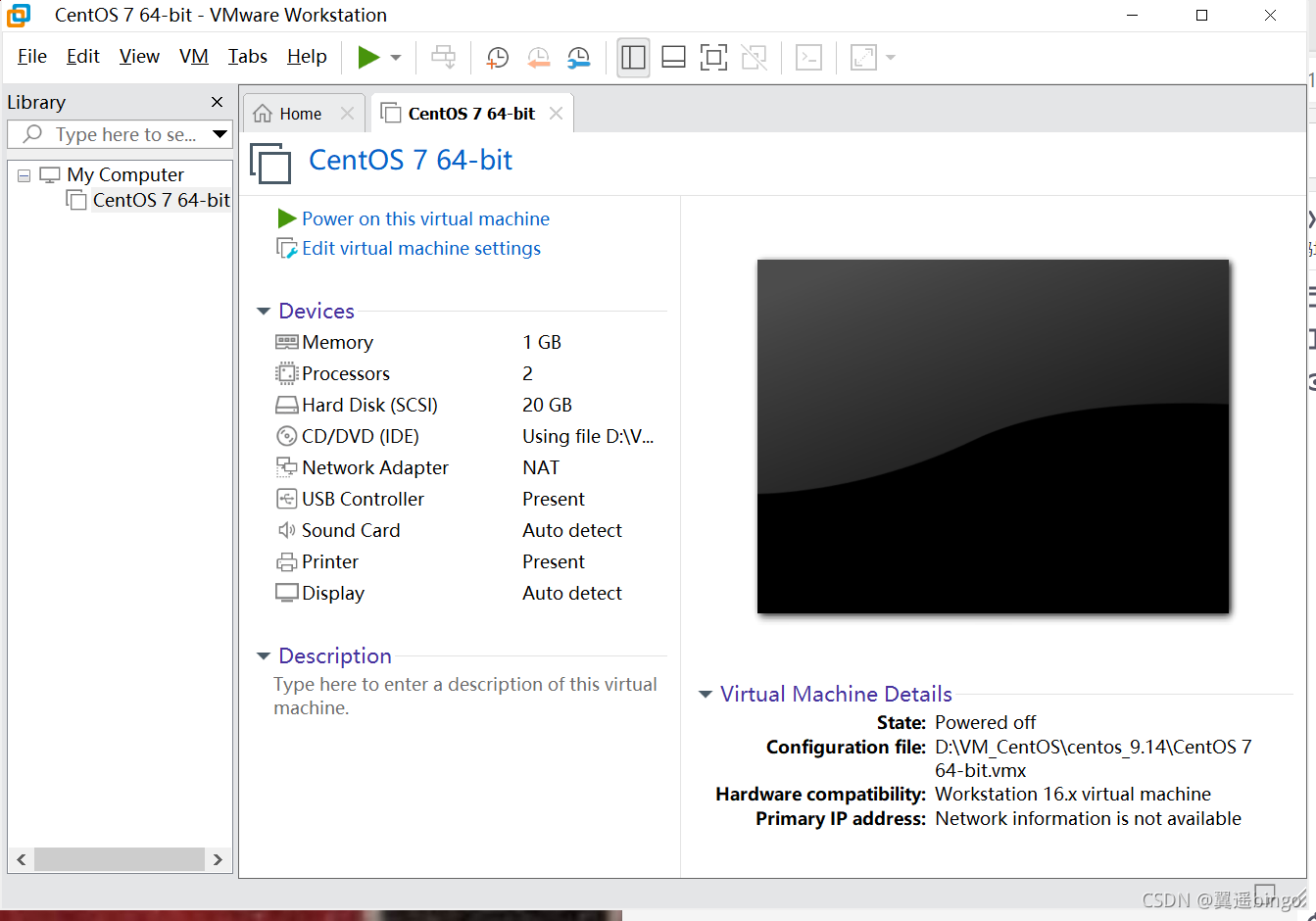Collapse the Devices section

coord(264,312)
